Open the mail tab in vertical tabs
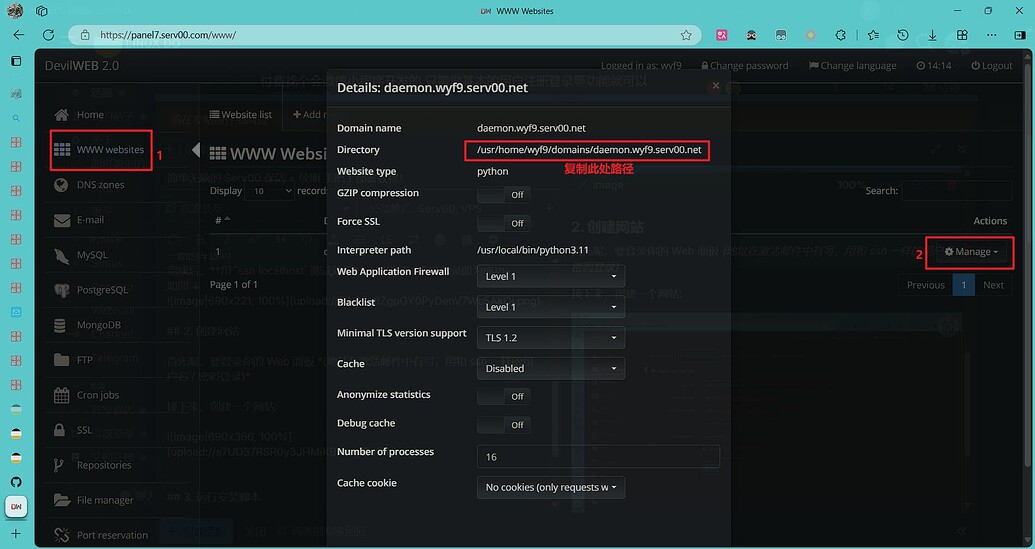The height and width of the screenshot is (549, 1035). tap(17, 311)
